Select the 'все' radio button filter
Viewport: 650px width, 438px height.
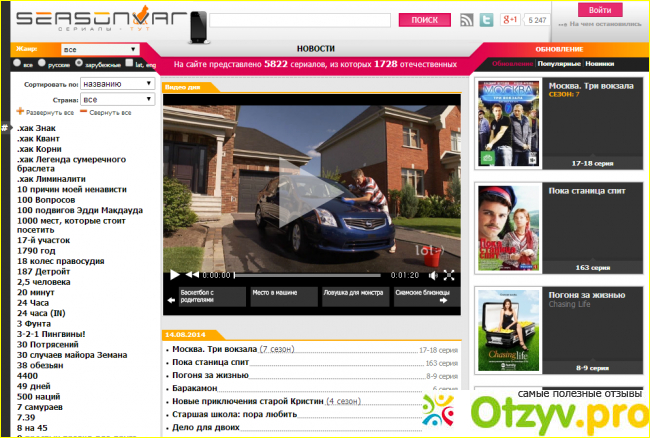(x=16, y=64)
